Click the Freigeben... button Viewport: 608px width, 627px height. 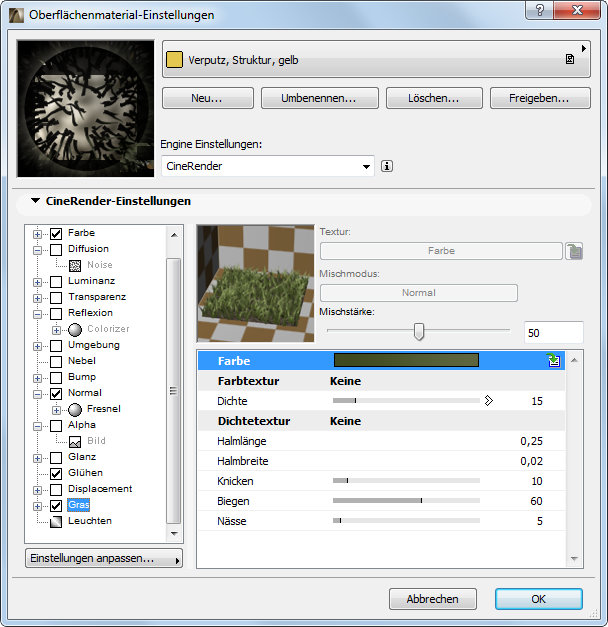point(540,98)
